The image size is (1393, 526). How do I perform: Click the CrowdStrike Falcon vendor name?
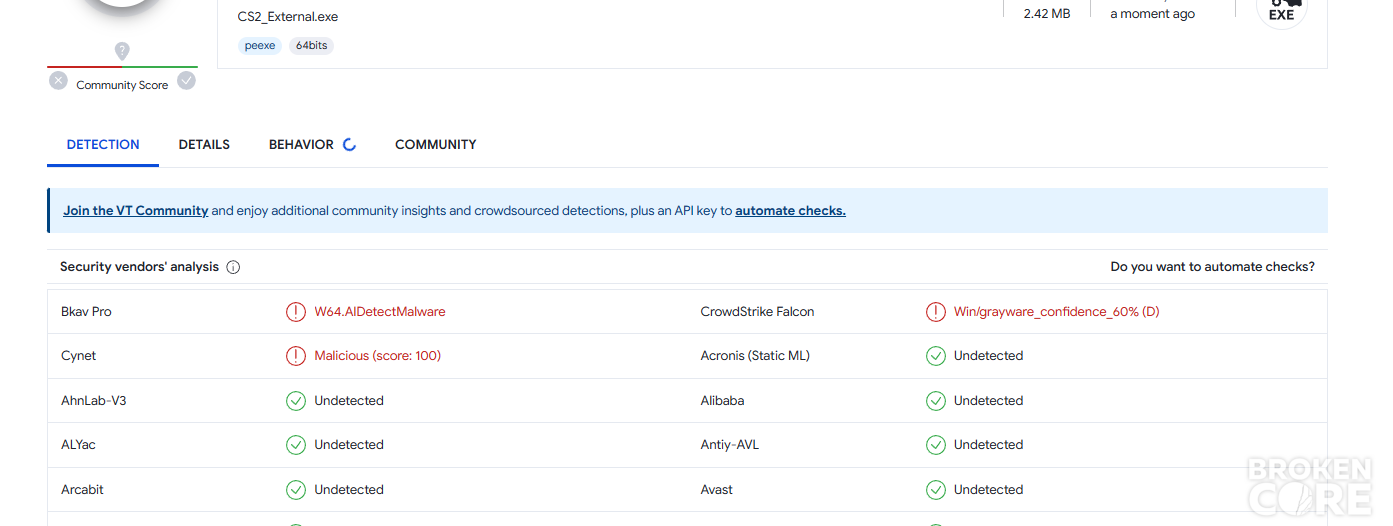pos(758,312)
